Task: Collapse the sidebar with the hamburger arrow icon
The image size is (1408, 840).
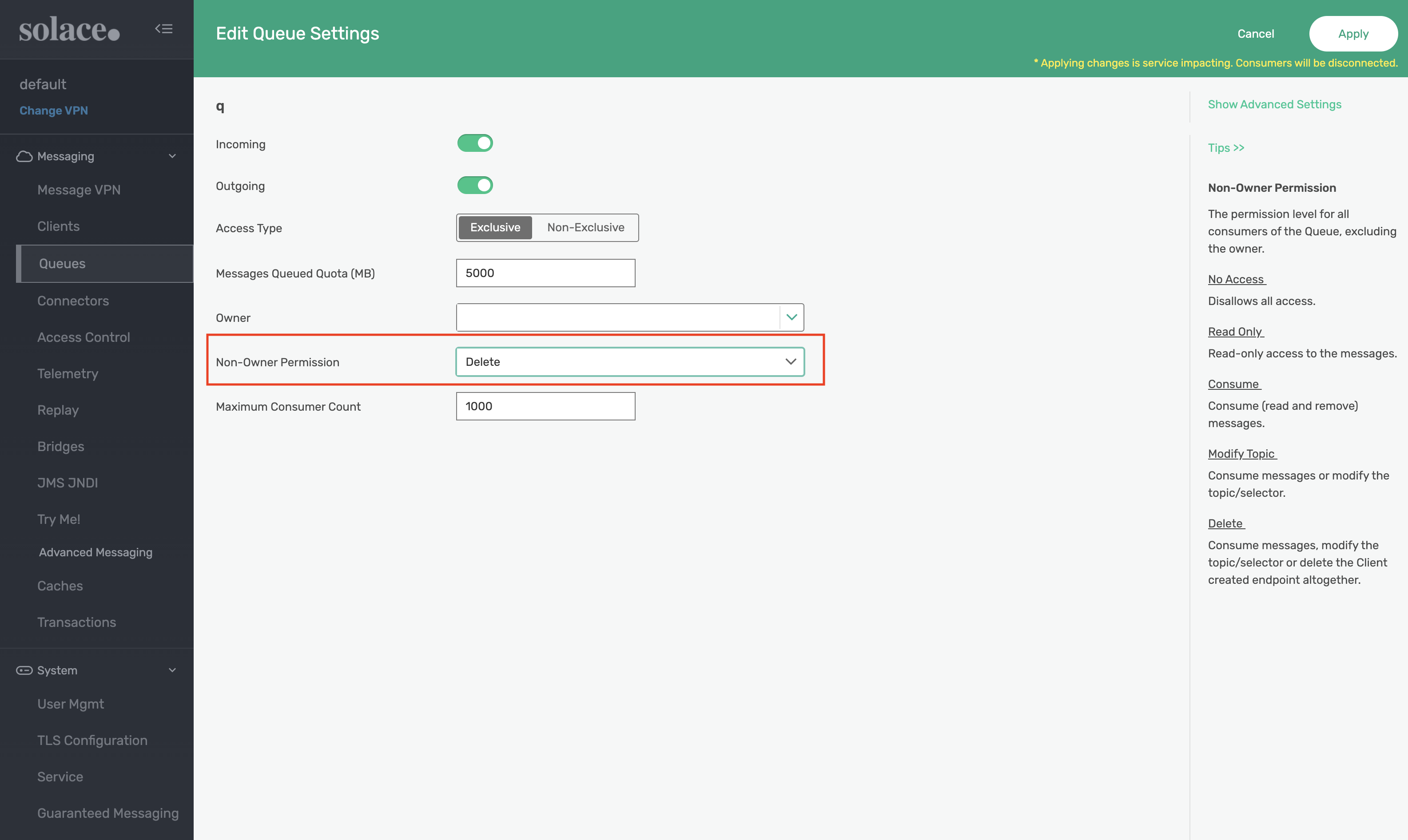Action: (163, 28)
